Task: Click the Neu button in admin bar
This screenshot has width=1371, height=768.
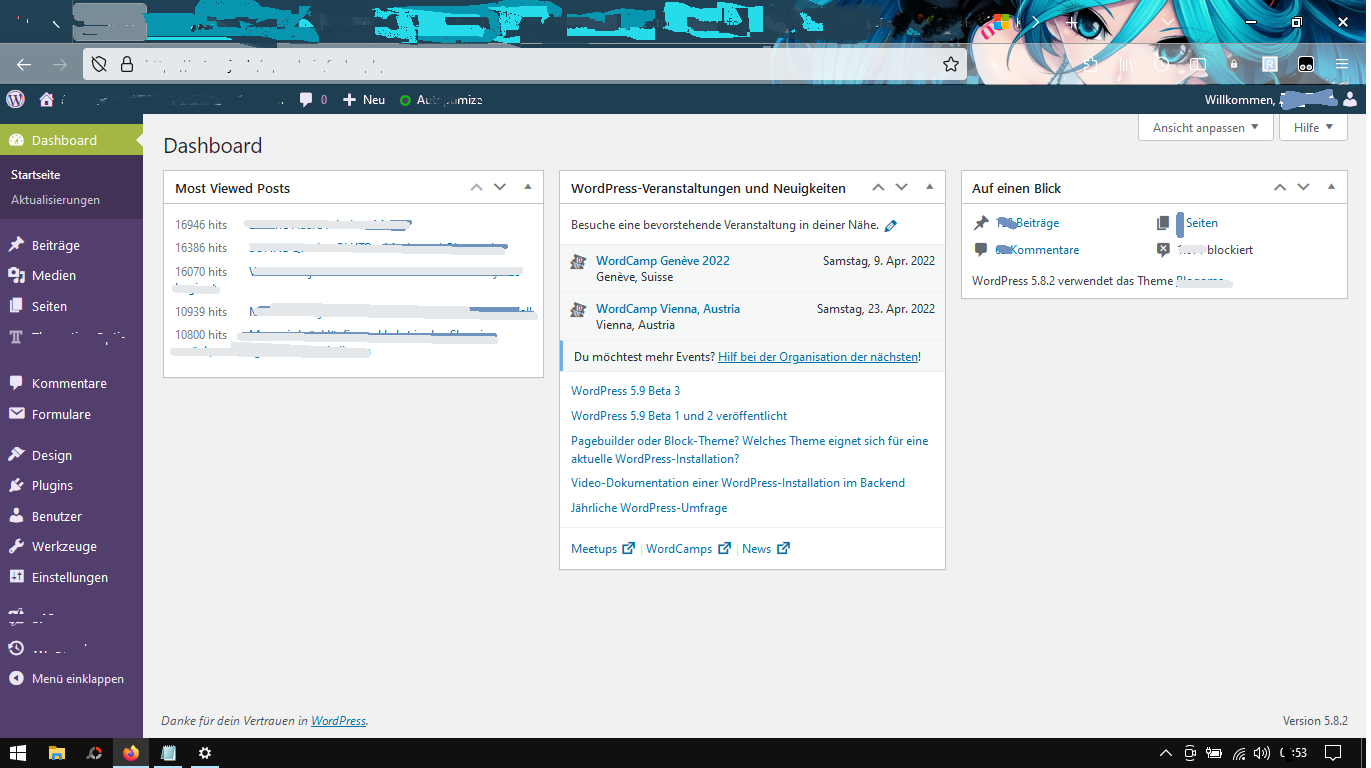Action: click(364, 100)
